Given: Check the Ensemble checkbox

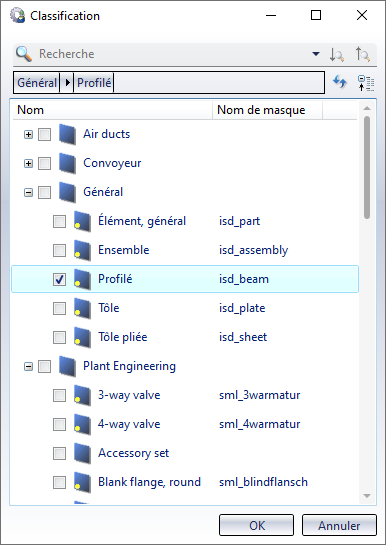Looking at the screenshot, I should (x=59, y=250).
